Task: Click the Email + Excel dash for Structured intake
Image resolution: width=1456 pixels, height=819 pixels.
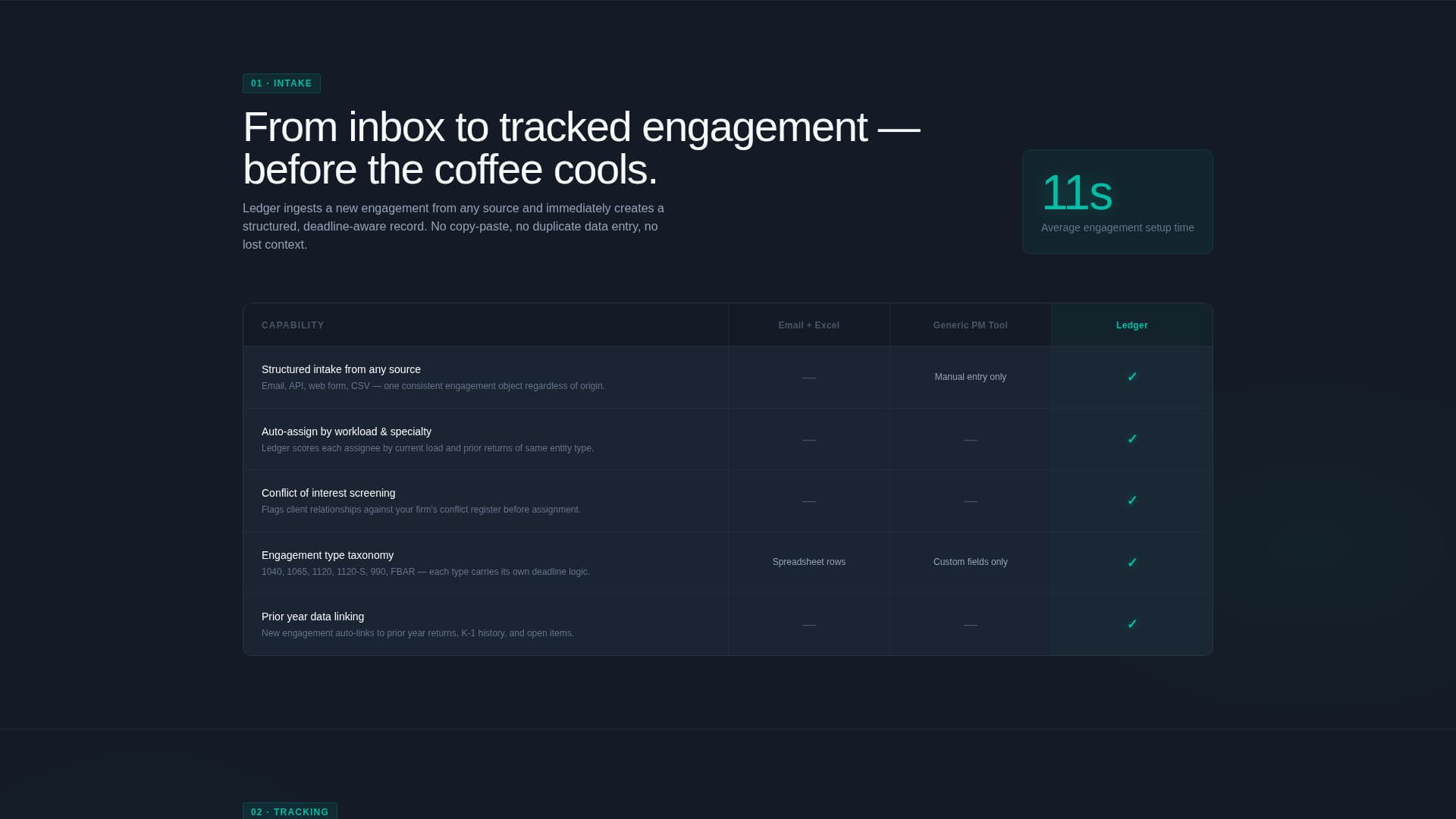Action: pos(808,378)
